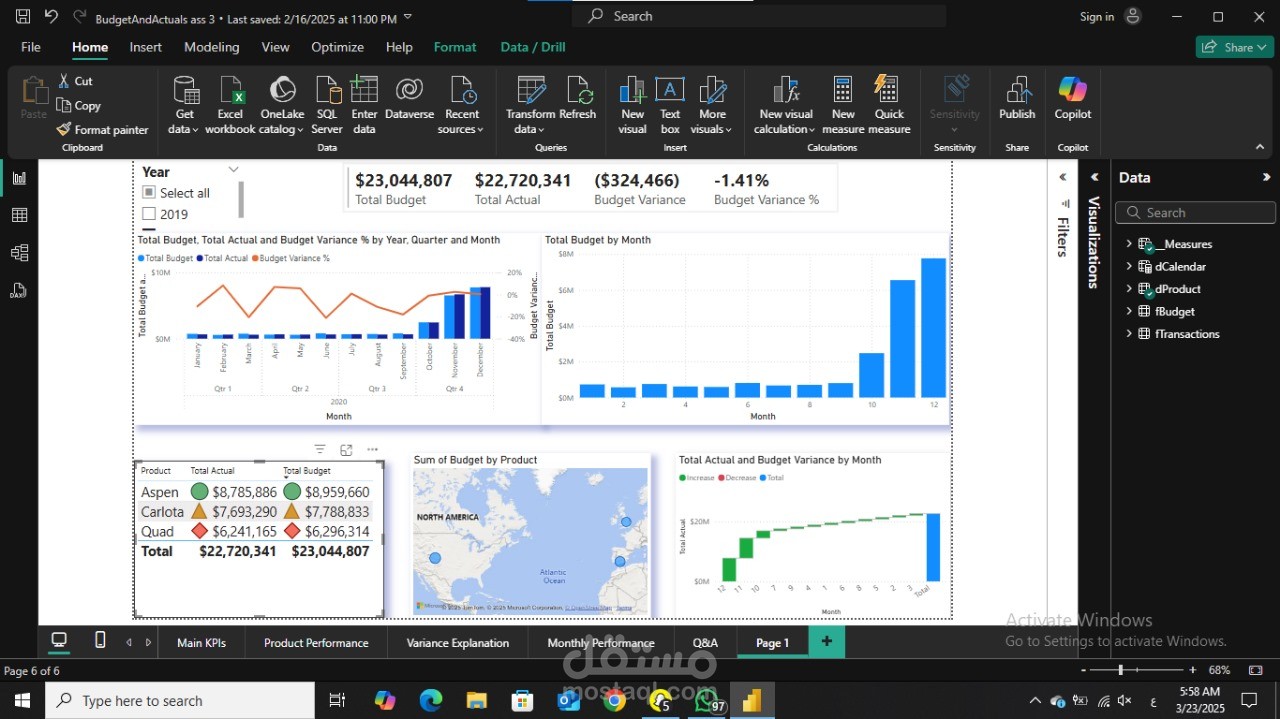Expand the dCalendar table

pyautogui.click(x=1129, y=266)
